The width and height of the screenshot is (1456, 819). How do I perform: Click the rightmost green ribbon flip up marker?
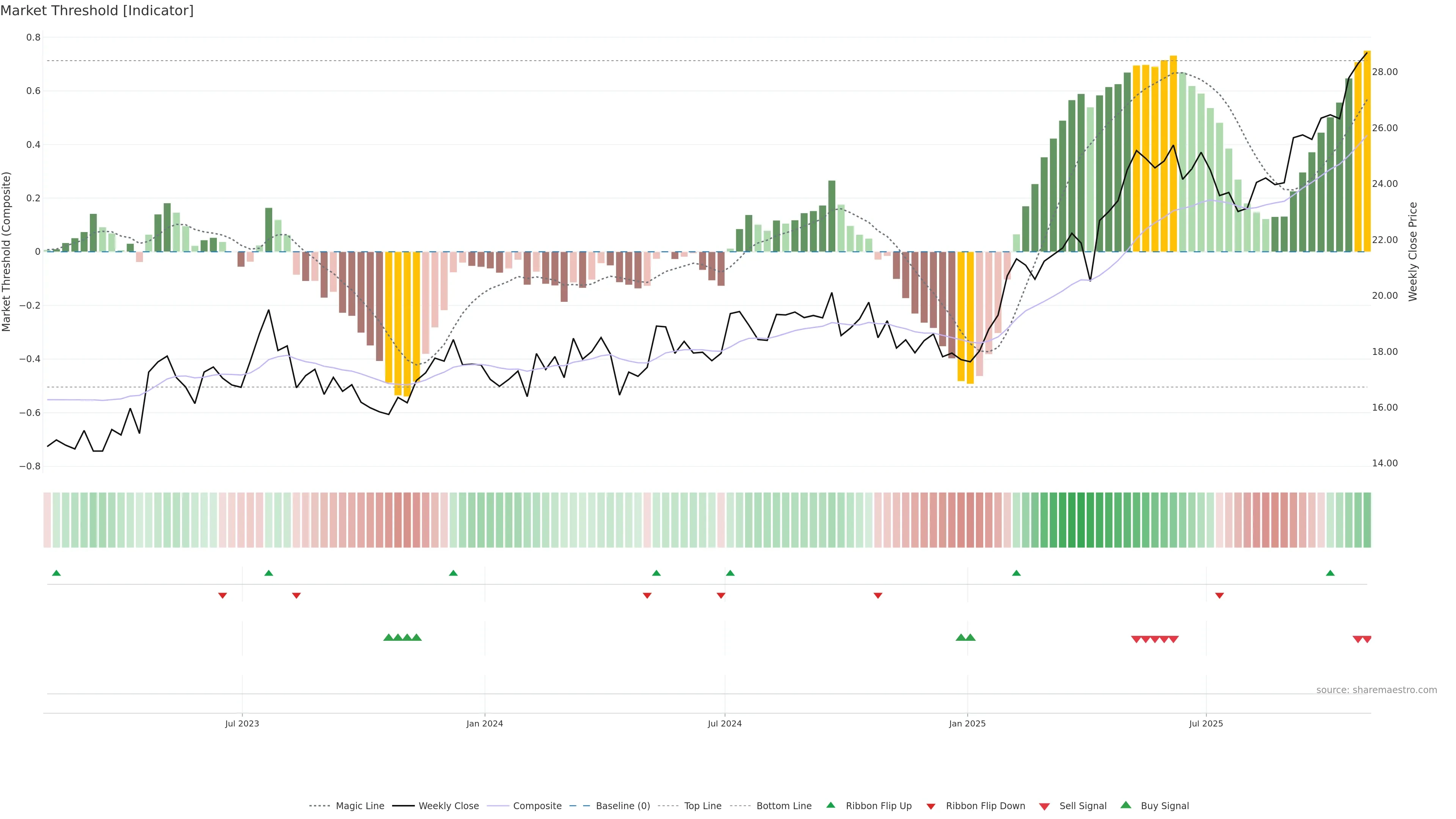coord(1330,573)
